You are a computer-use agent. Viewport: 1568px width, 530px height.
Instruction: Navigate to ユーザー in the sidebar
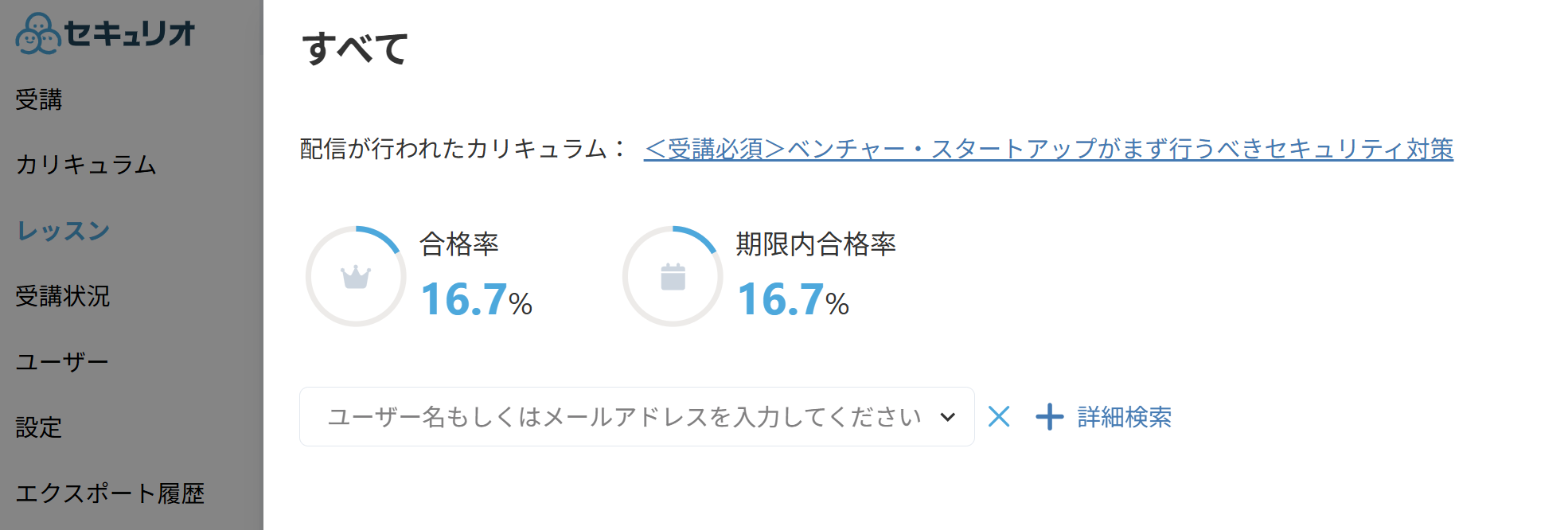click(62, 362)
